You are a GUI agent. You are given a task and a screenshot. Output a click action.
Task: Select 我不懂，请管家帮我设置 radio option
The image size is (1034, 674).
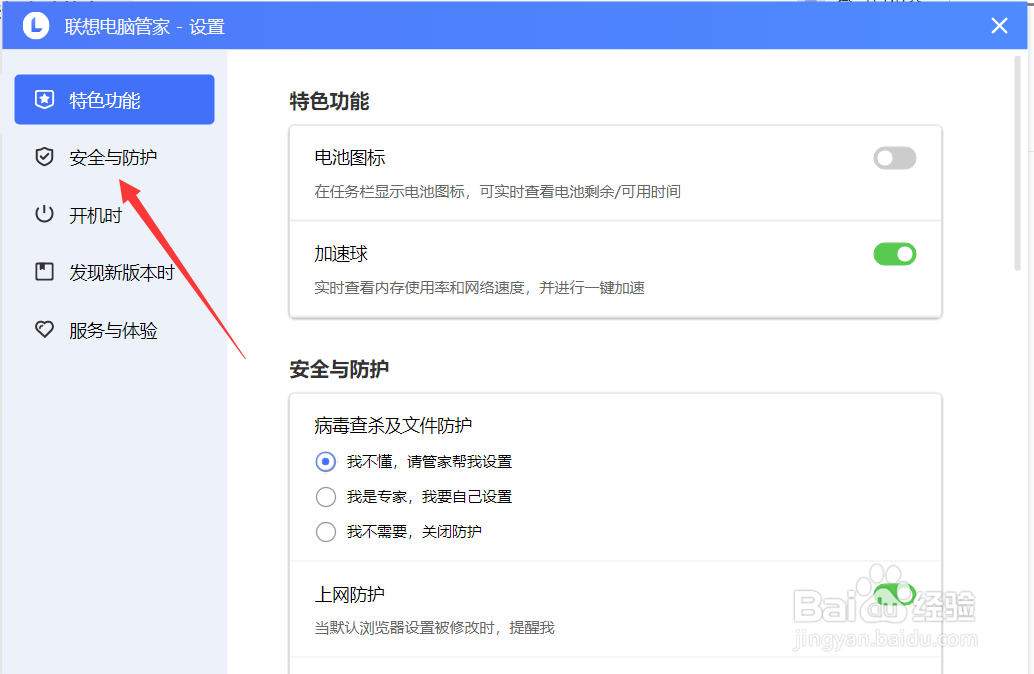click(326, 462)
